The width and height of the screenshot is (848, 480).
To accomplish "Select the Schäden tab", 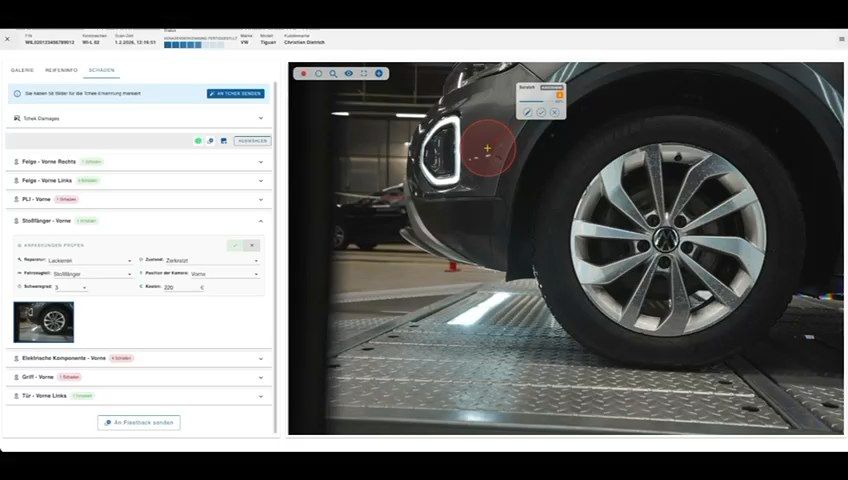I will point(102,70).
